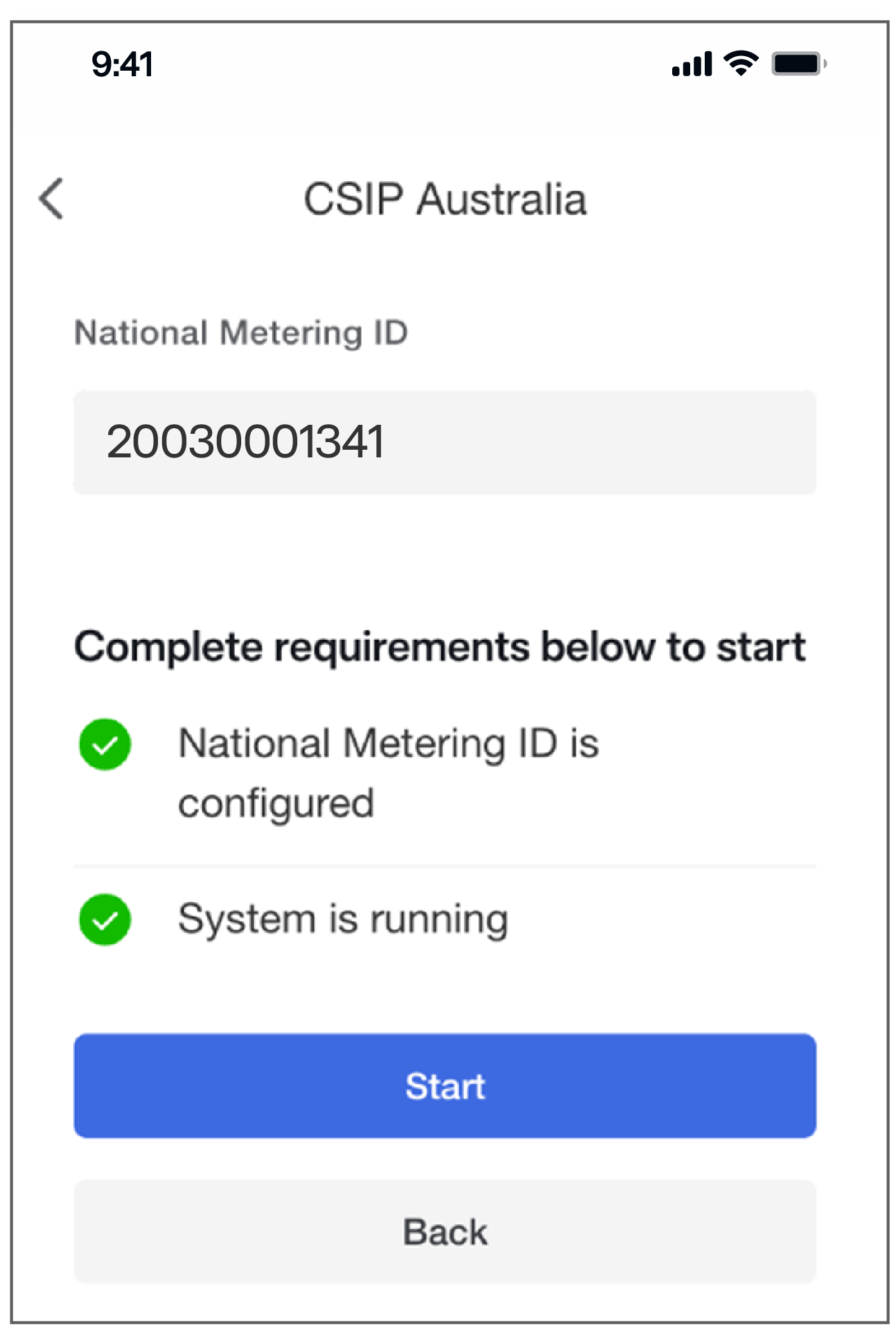Click the 9:41 clock in status bar

(122, 64)
